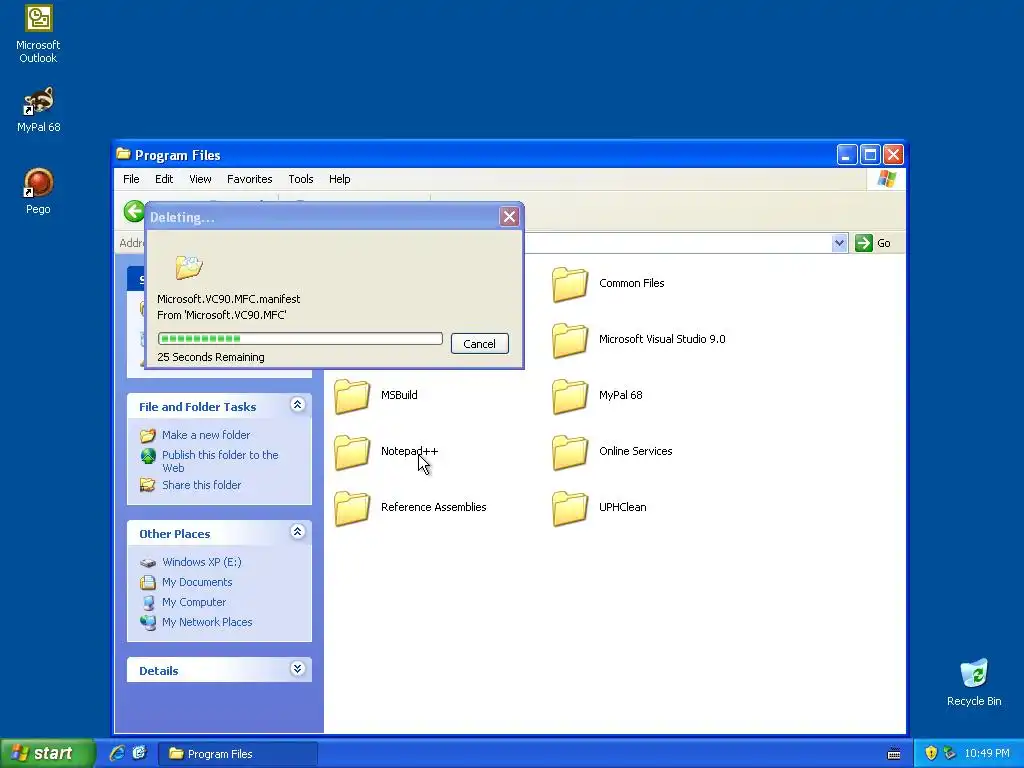This screenshot has width=1024, height=768.
Task: Go to My Documents
Action: click(197, 583)
